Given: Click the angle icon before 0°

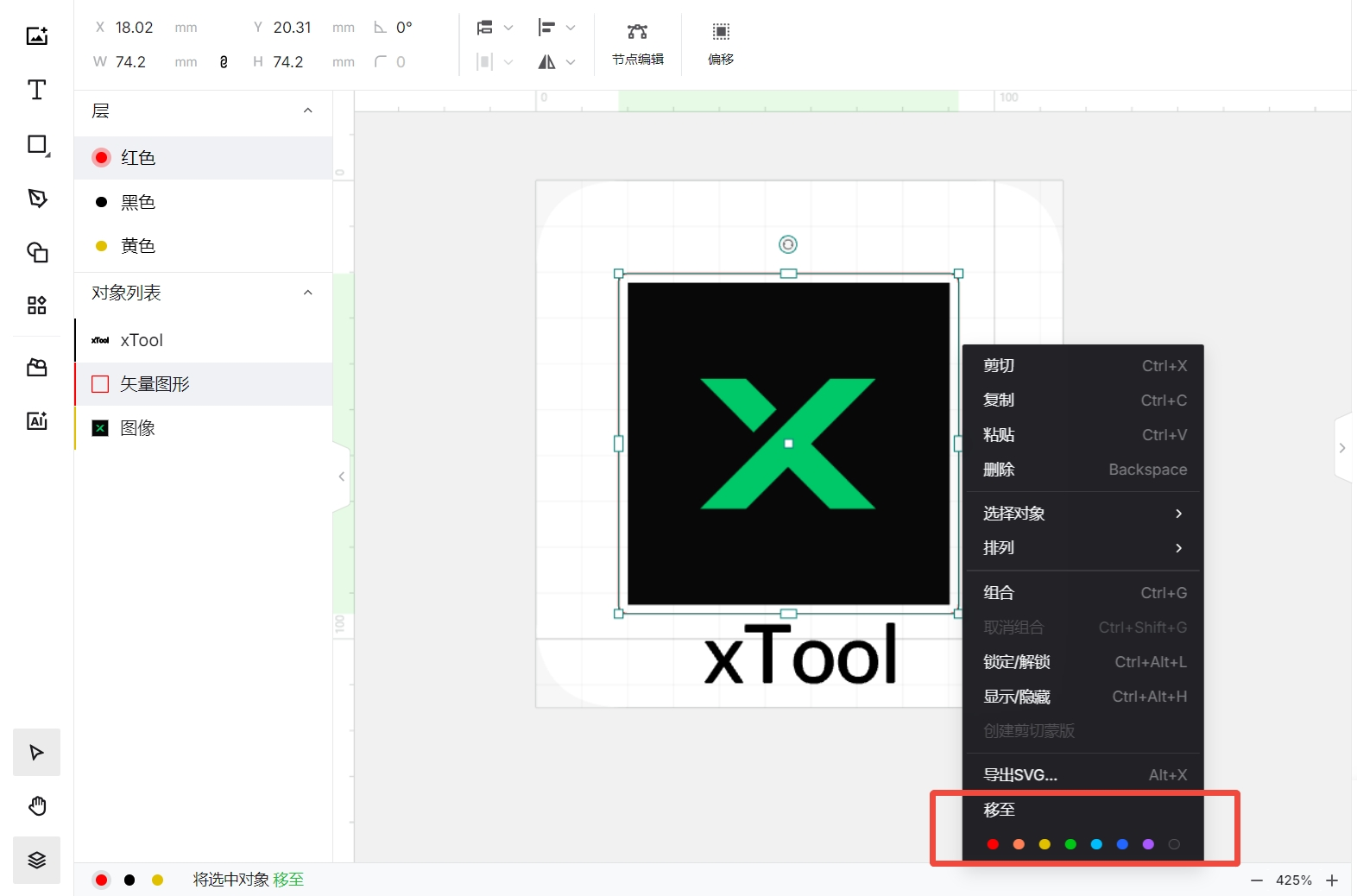Looking at the screenshot, I should pyautogui.click(x=380, y=28).
